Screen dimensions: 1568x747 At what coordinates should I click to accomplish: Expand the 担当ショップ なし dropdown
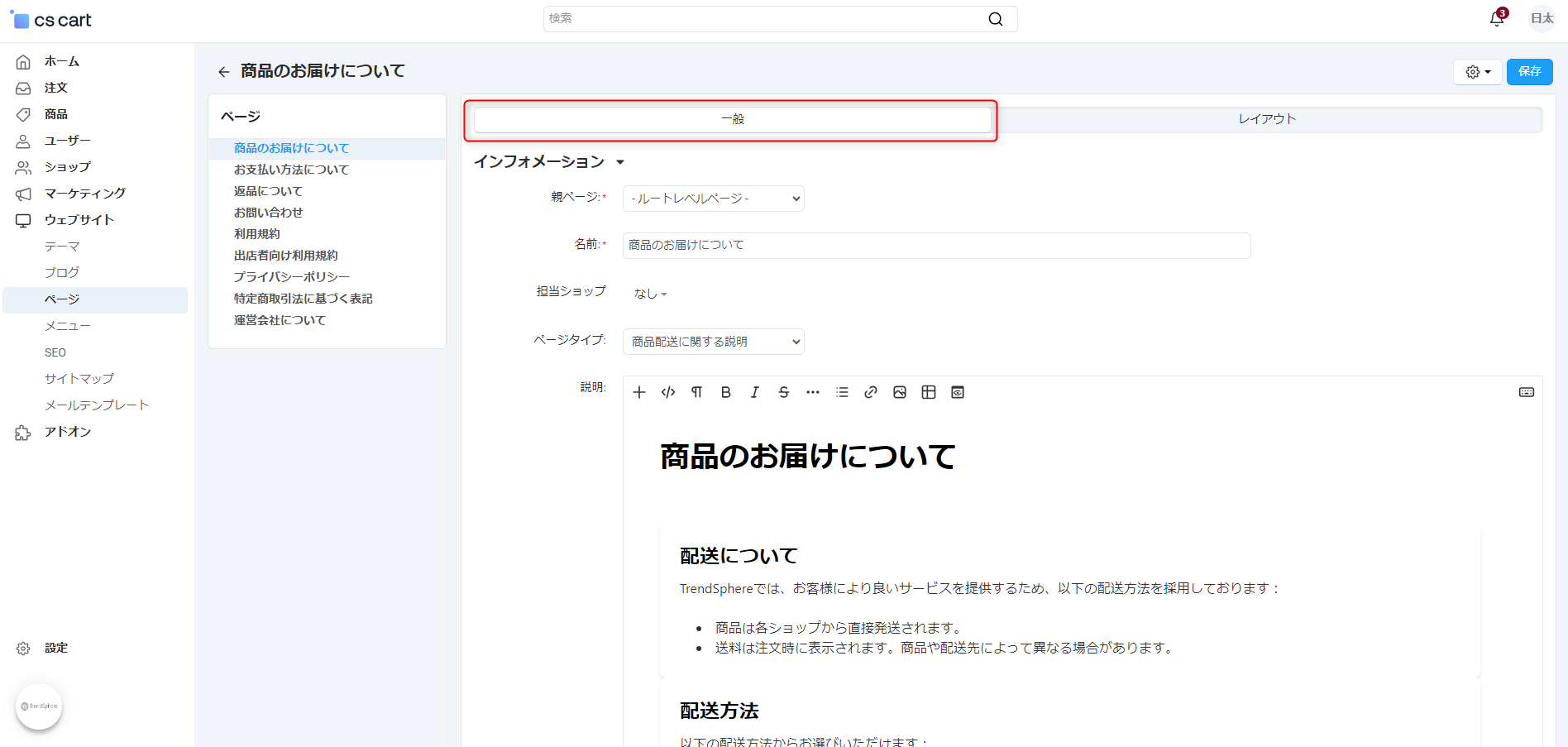tap(650, 294)
